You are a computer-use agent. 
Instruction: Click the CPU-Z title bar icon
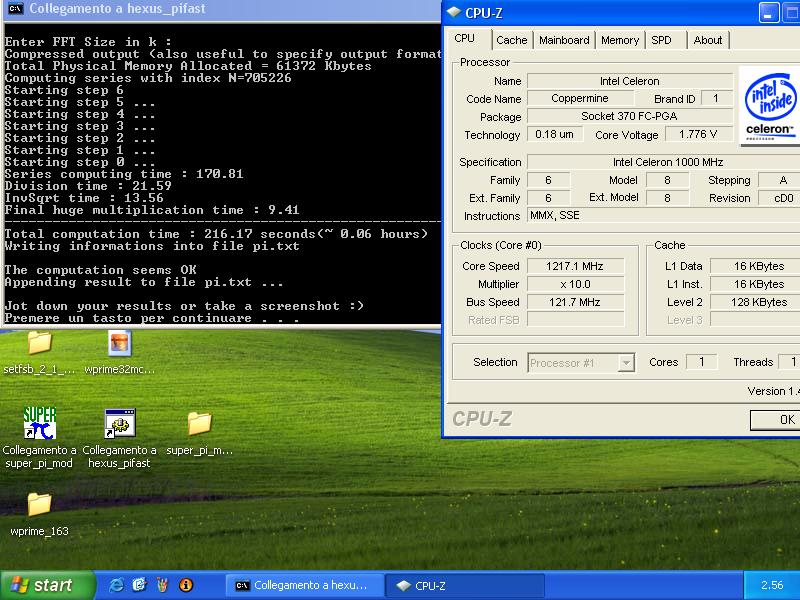454,12
